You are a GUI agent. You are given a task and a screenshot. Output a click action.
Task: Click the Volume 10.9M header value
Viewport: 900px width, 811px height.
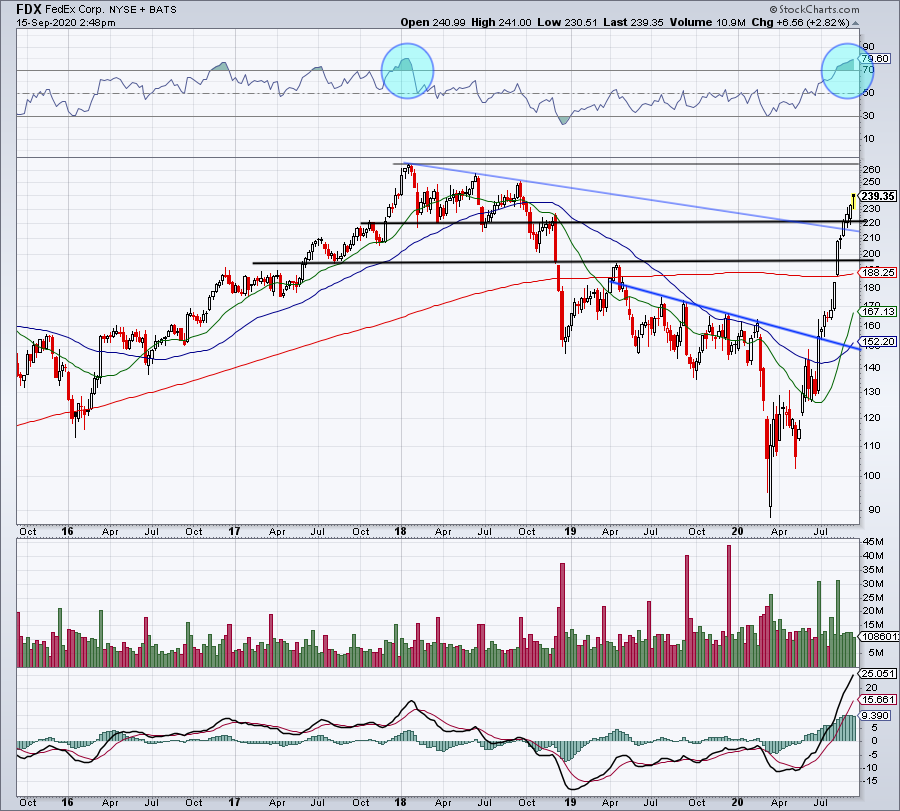tap(707, 22)
